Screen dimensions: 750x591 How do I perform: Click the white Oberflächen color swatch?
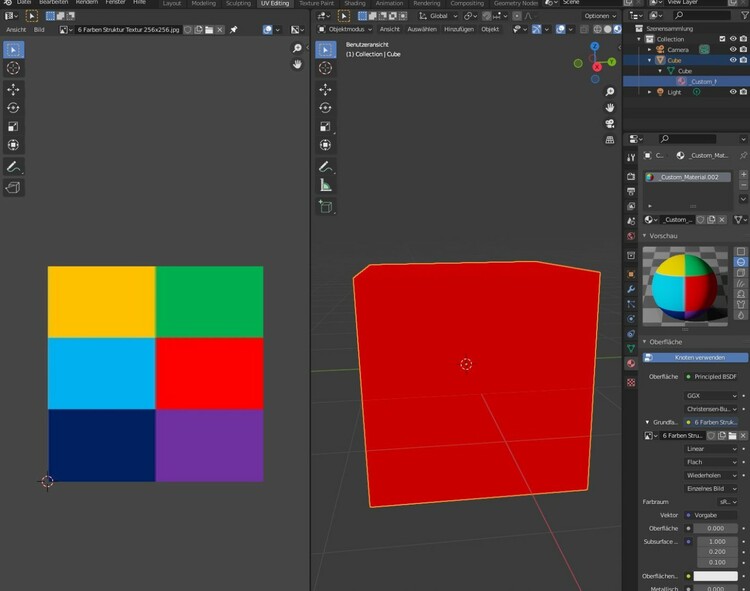coord(716,576)
